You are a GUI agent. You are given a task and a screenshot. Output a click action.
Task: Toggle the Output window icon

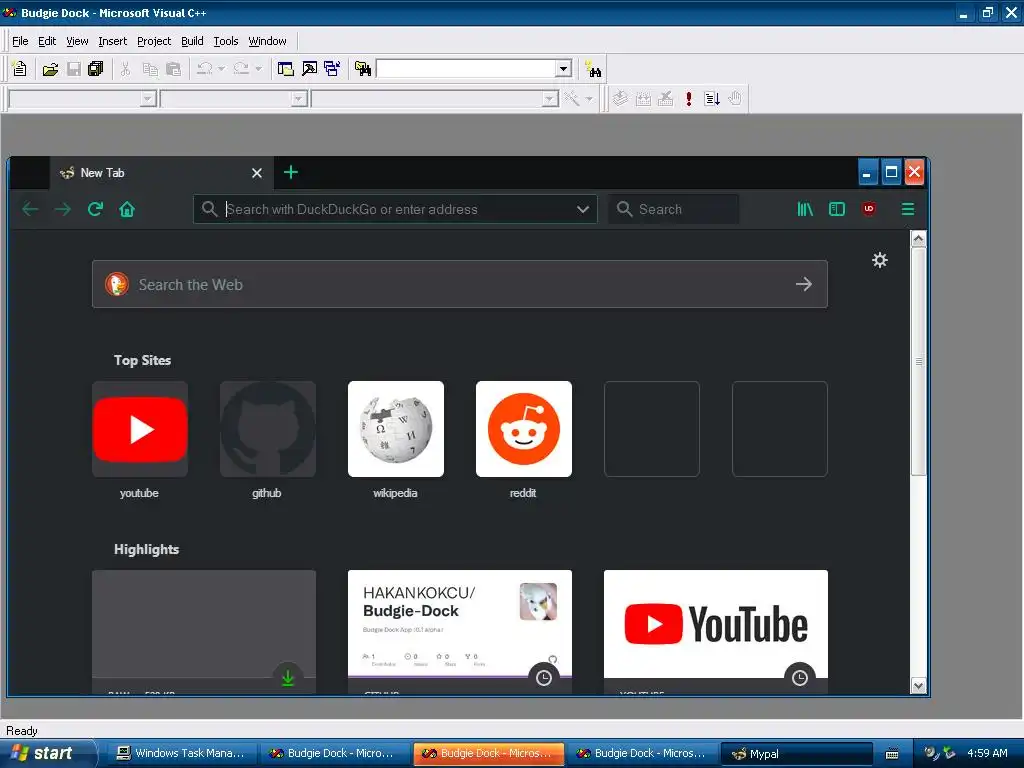pyautogui.click(x=310, y=69)
